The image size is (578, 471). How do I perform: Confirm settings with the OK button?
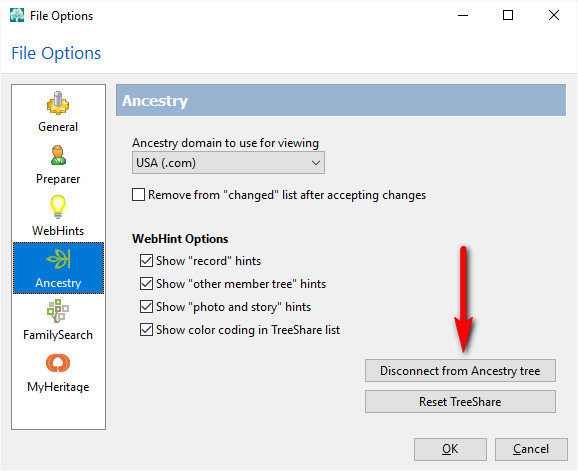coord(450,449)
